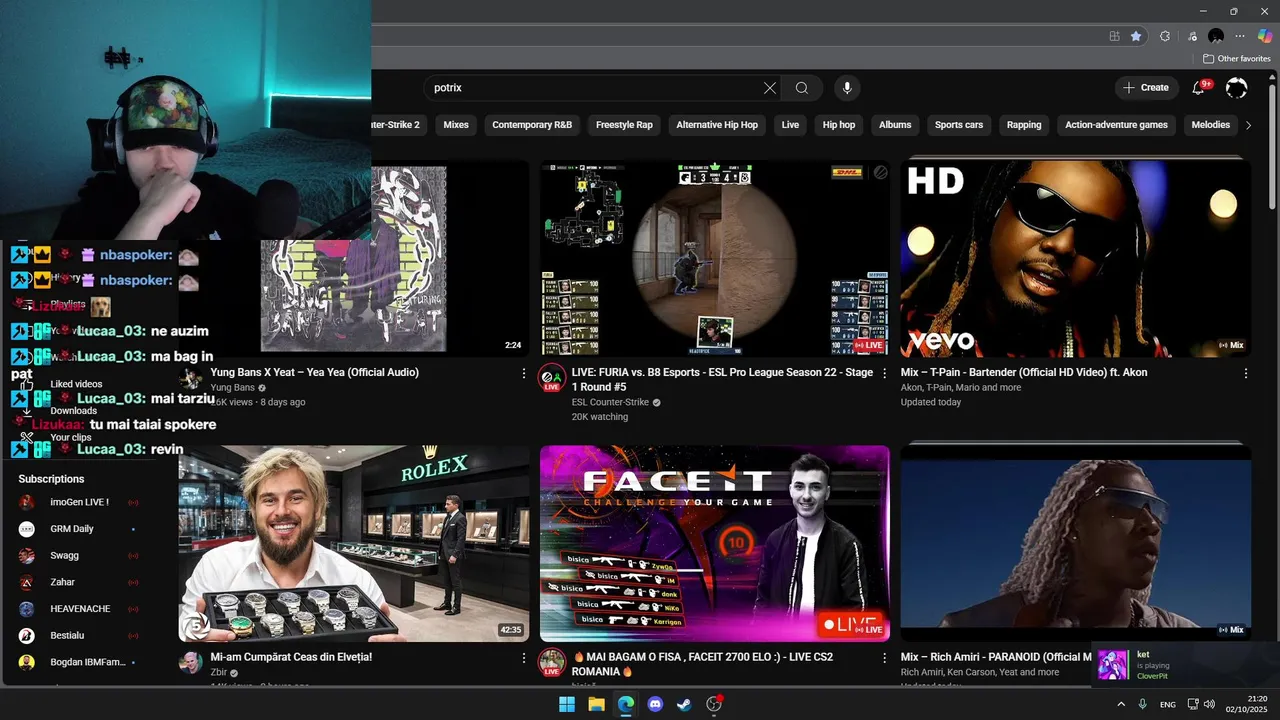
Task: Open Edge browser profile avatar
Action: click(1216, 36)
